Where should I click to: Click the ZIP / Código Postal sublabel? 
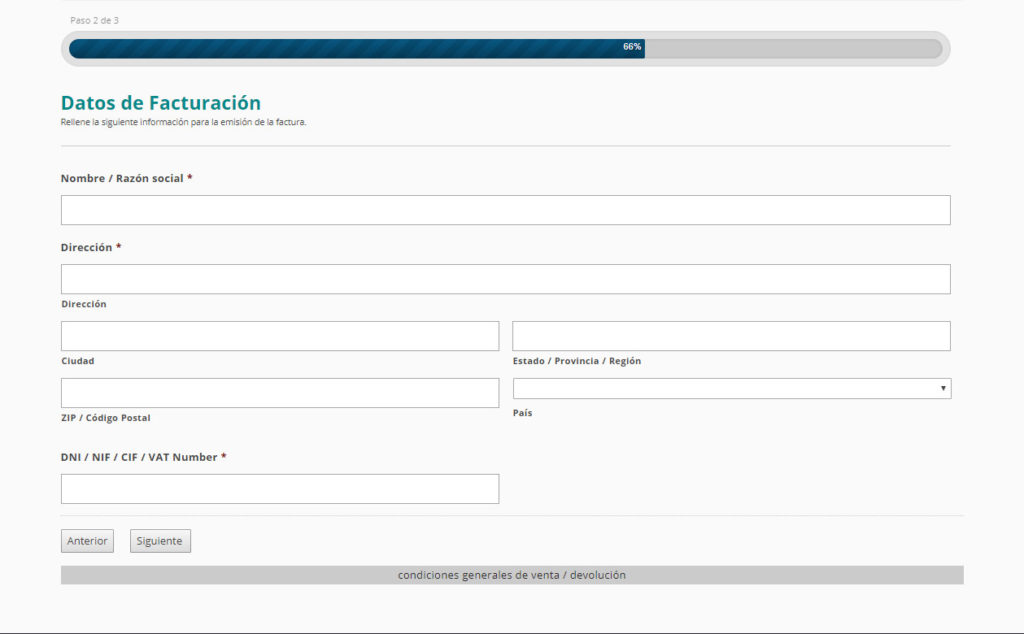(x=106, y=418)
